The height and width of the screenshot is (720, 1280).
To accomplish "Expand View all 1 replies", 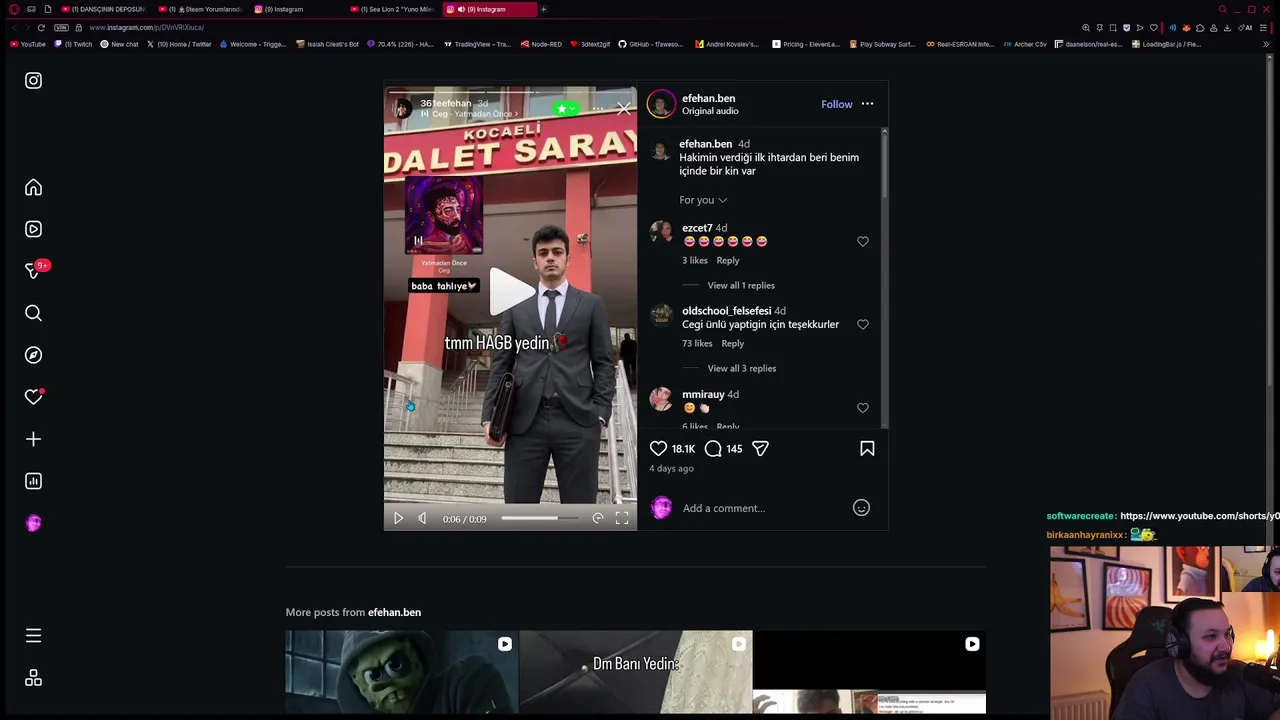I will coord(741,285).
